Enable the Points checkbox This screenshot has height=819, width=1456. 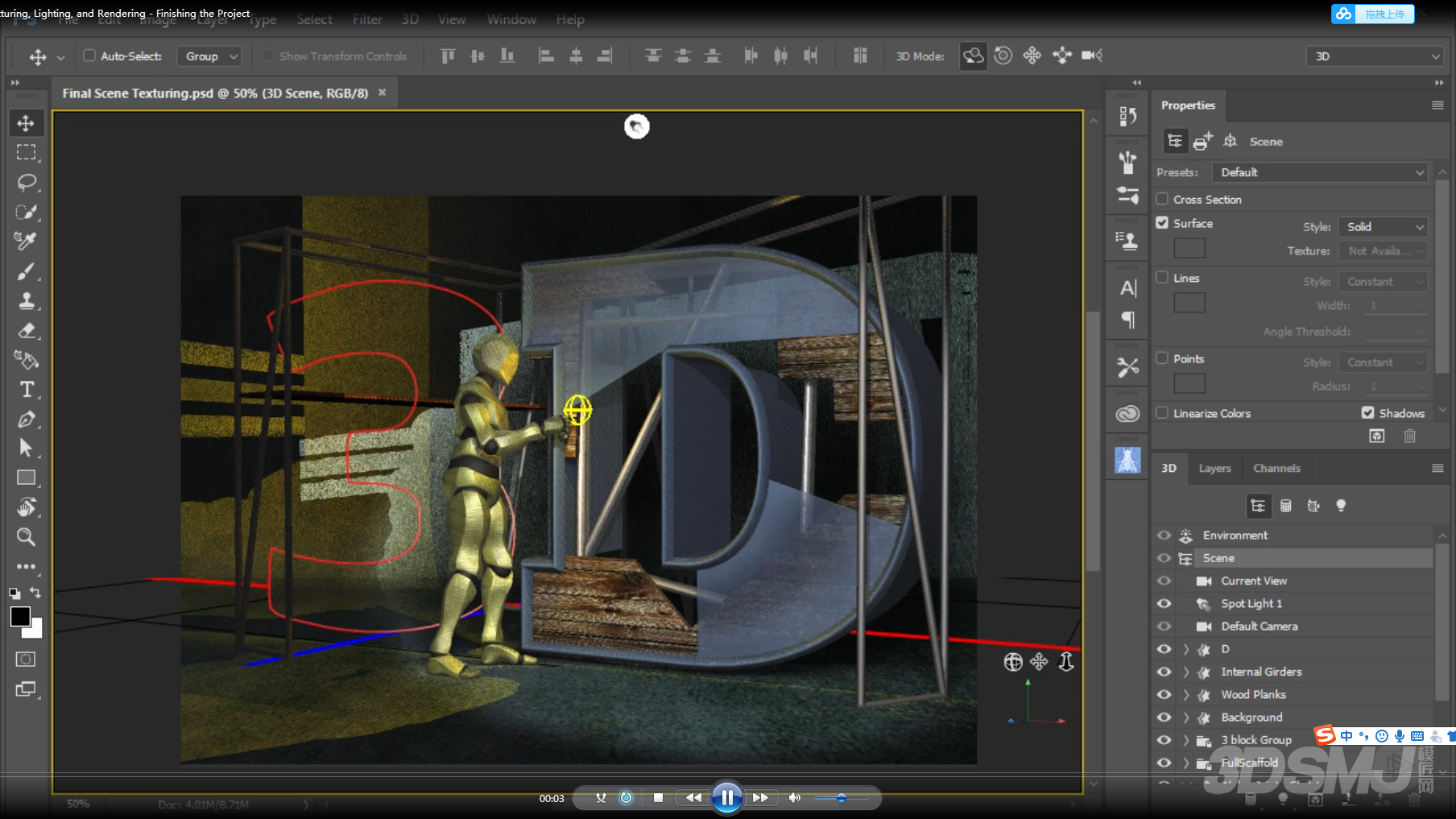pyautogui.click(x=1162, y=358)
